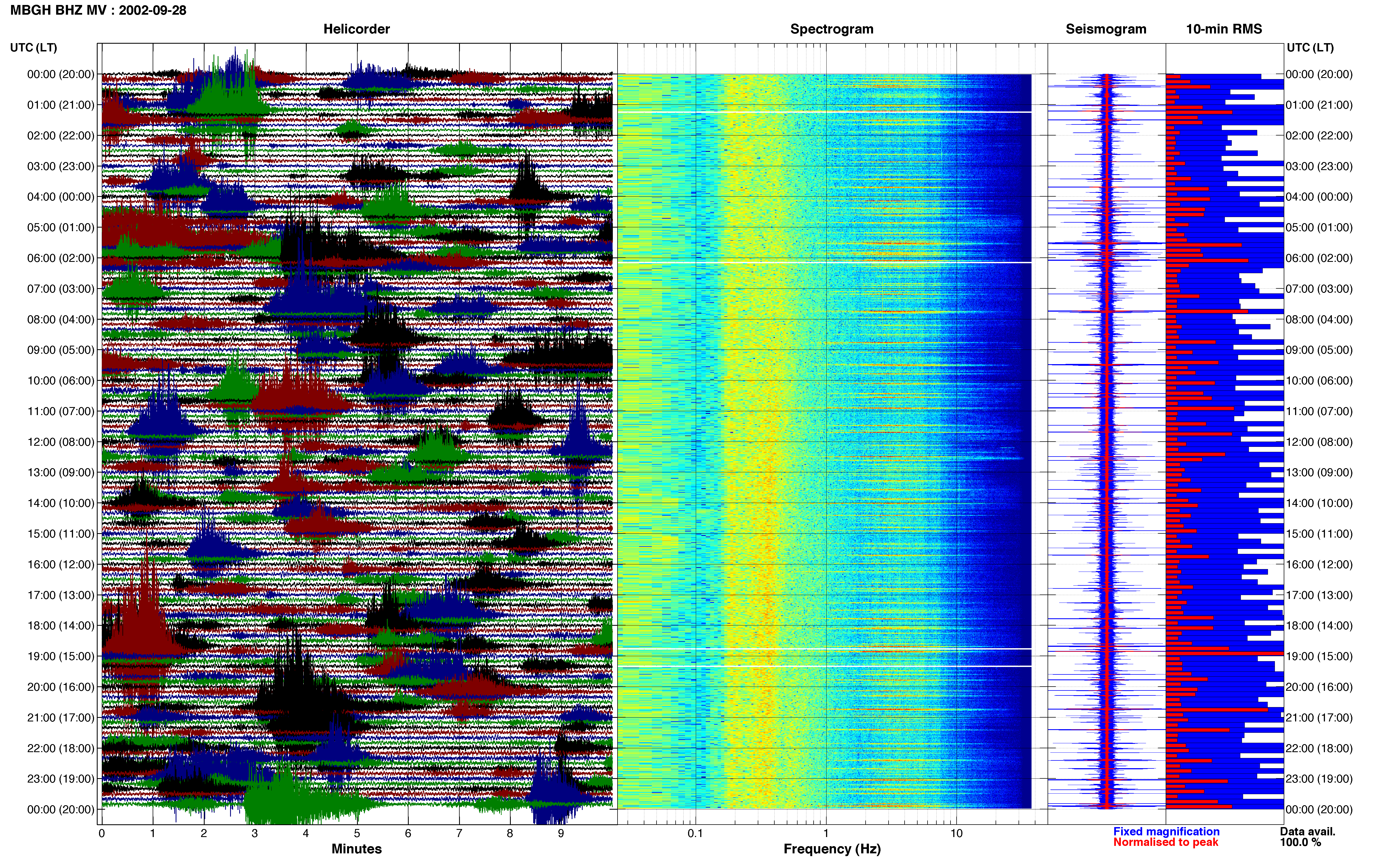
Task: Click left axis label '04:00 (00:00)'
Action: 61,197
